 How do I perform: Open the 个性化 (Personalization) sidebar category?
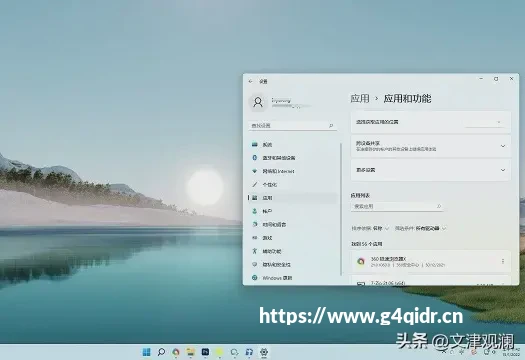tap(293, 185)
